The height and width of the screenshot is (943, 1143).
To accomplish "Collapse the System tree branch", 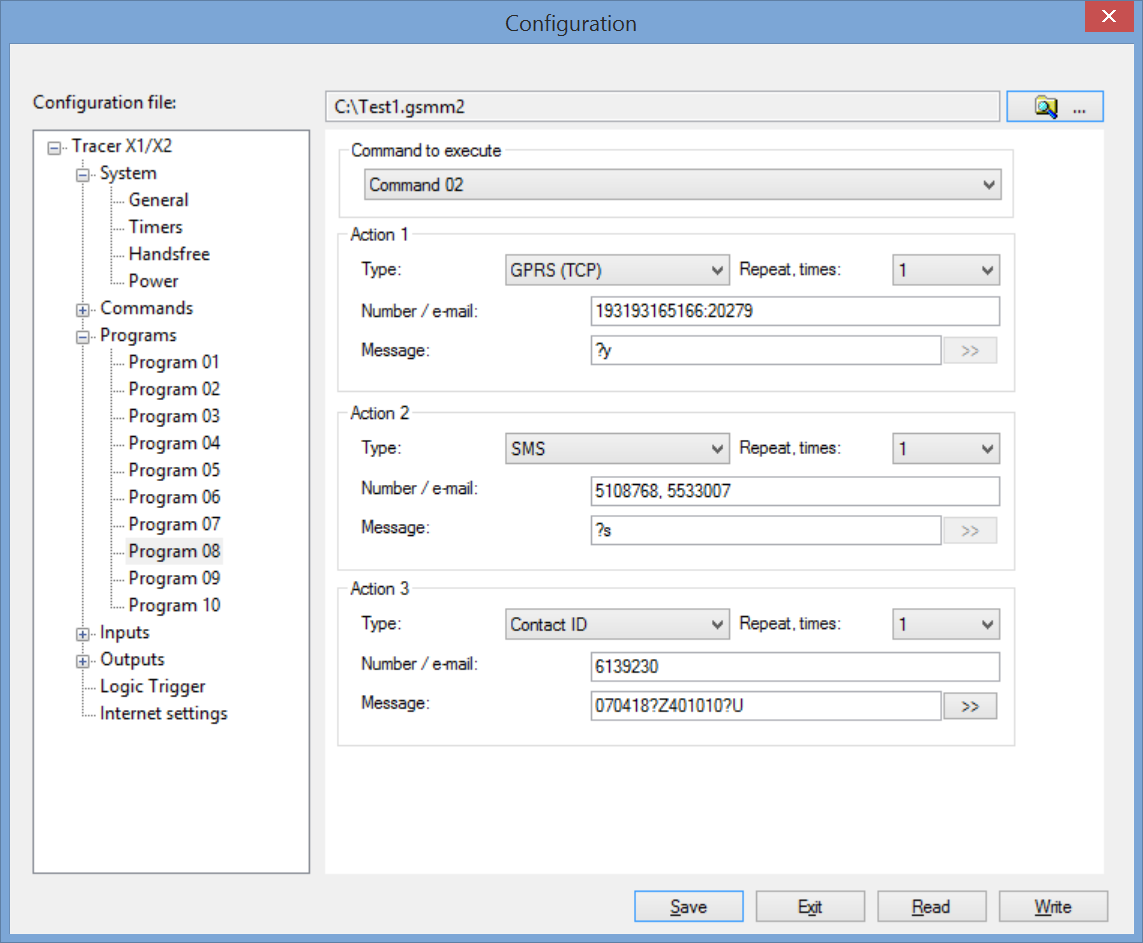I will point(82,175).
